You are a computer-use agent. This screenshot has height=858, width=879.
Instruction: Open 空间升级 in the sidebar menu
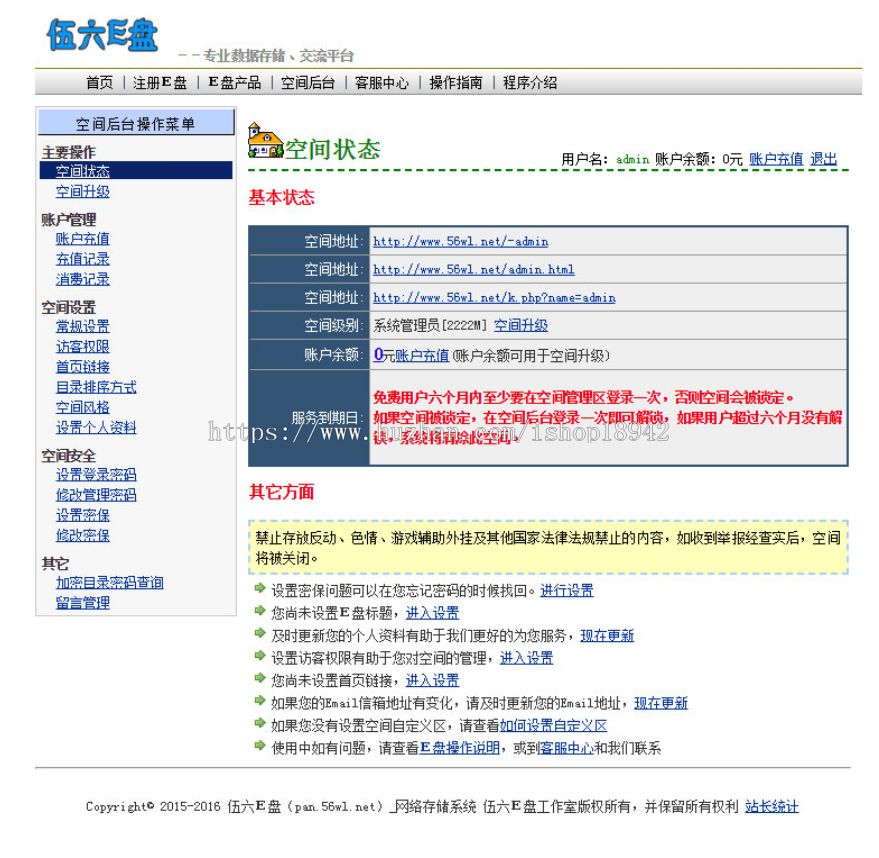pos(82,191)
